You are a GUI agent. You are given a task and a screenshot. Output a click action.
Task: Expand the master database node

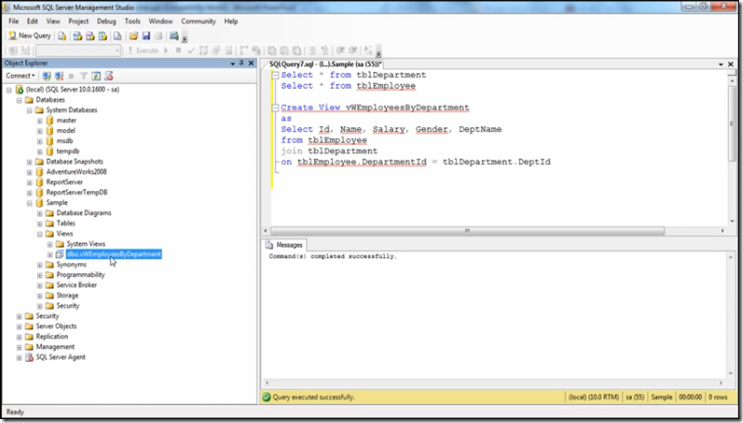pyautogui.click(x=40, y=120)
